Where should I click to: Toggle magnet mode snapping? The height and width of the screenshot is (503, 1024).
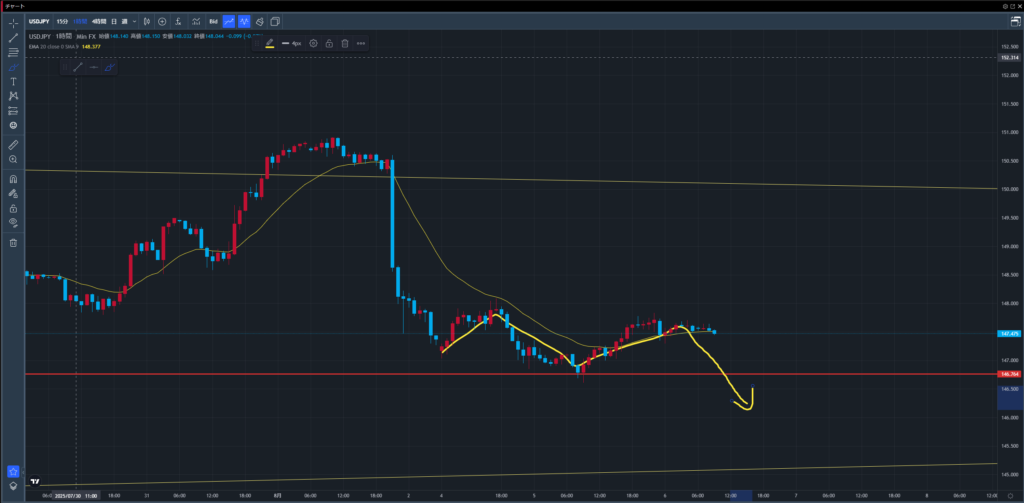pyautogui.click(x=13, y=179)
